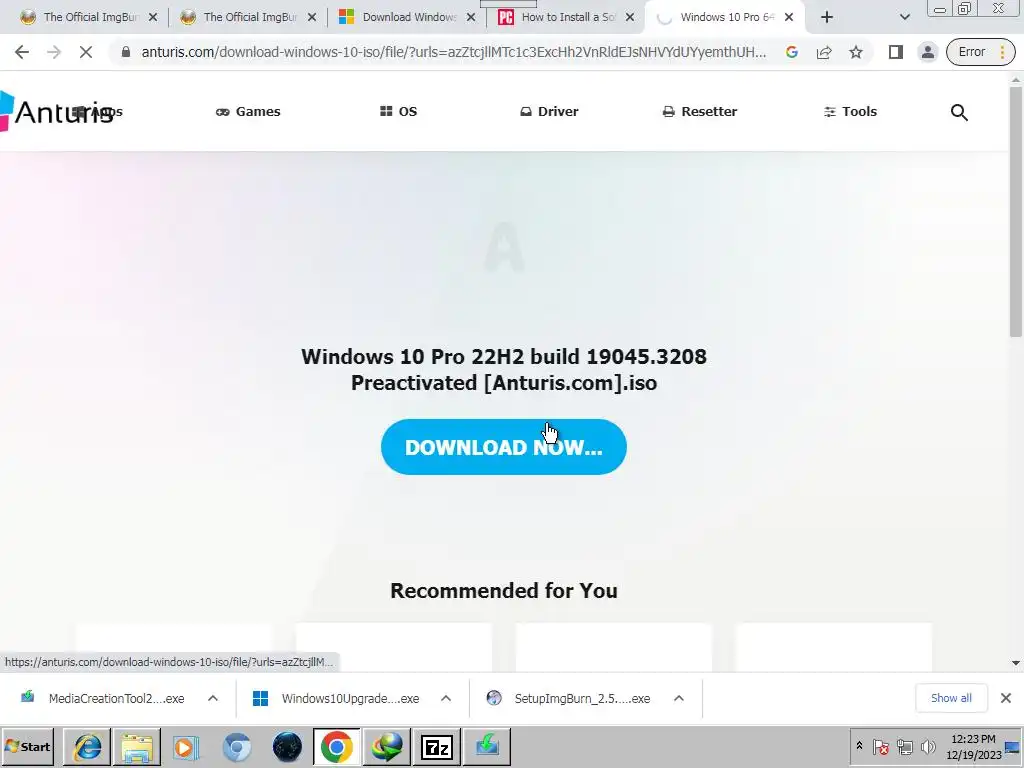Click the network tray icon
The width and height of the screenshot is (1024, 768).
point(905,746)
